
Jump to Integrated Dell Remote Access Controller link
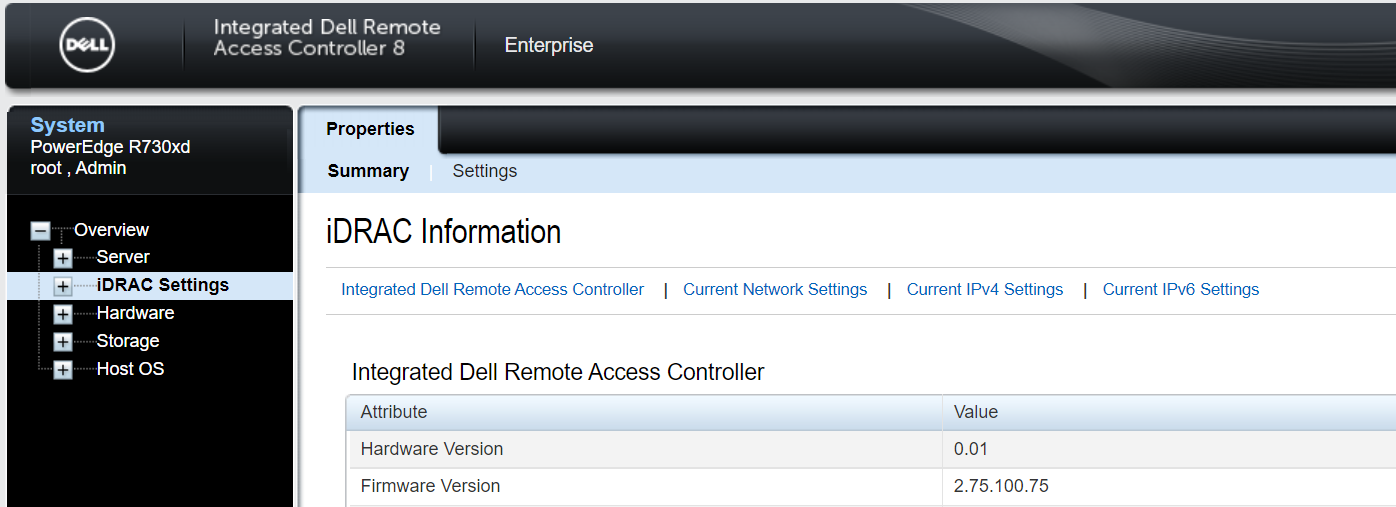point(492,289)
